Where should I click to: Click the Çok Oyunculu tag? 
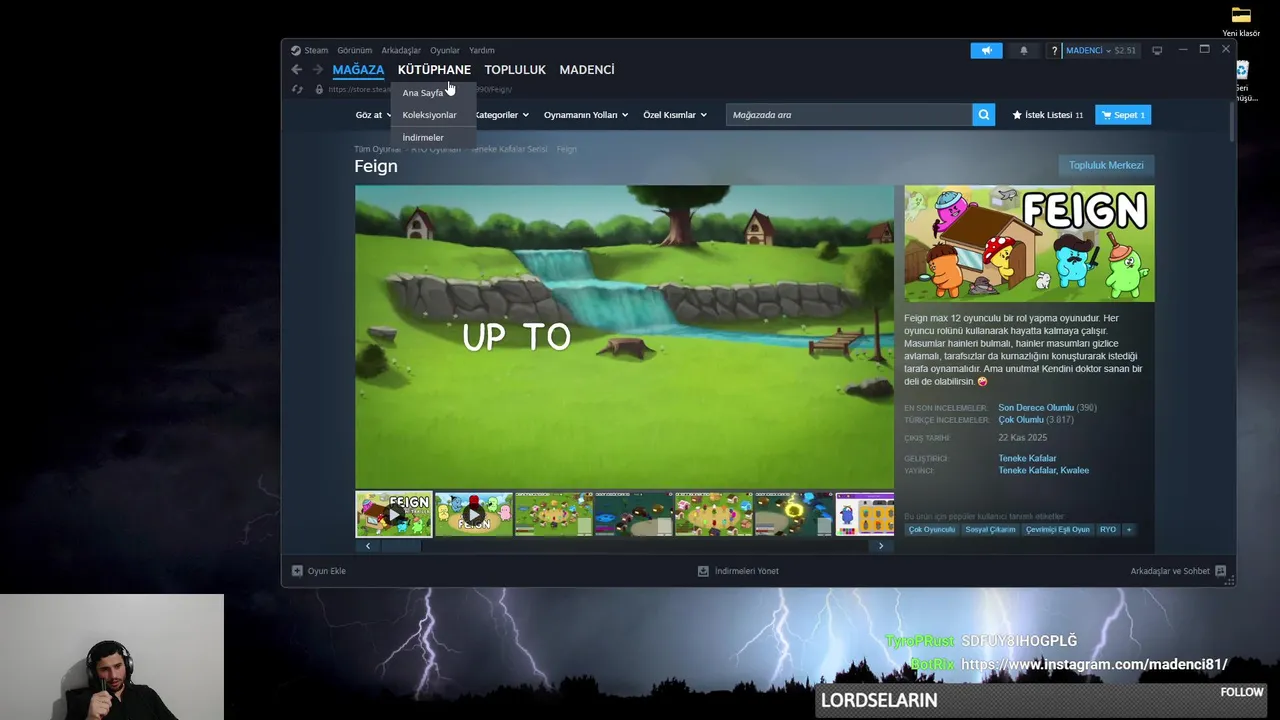coord(932,530)
